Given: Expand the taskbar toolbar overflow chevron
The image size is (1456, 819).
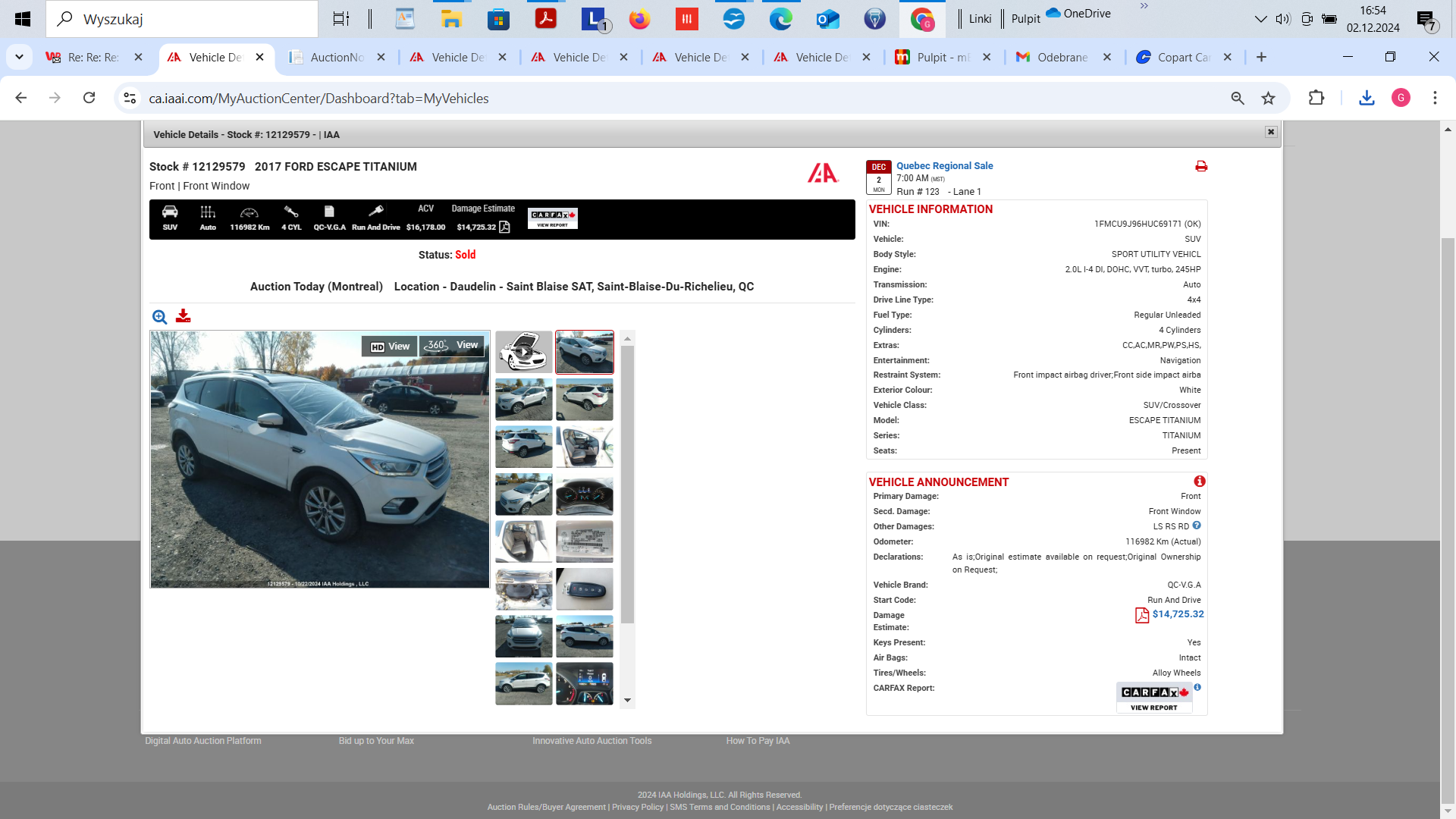Looking at the screenshot, I should pyautogui.click(x=1144, y=6).
